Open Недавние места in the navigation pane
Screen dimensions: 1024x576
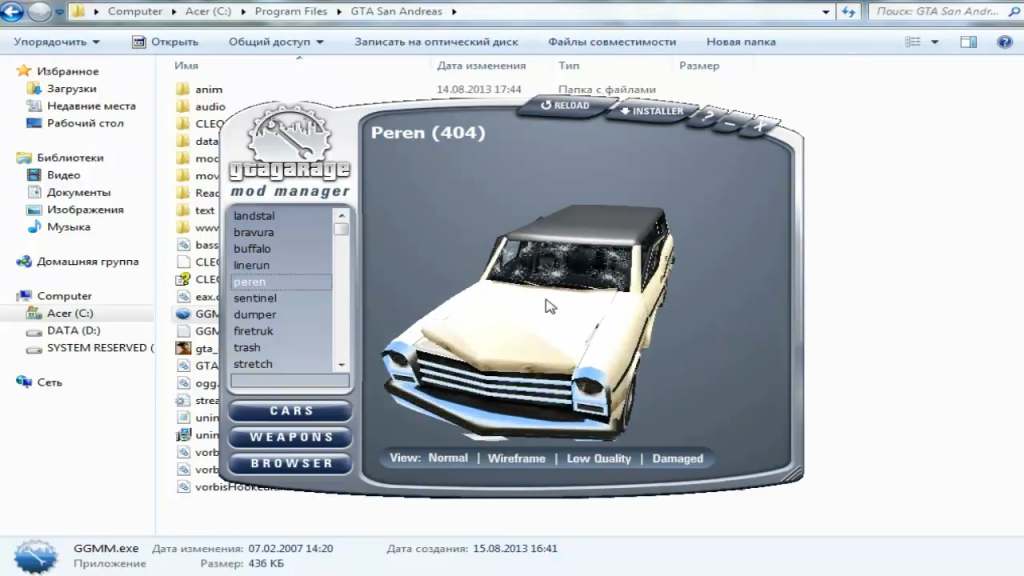pos(83,106)
